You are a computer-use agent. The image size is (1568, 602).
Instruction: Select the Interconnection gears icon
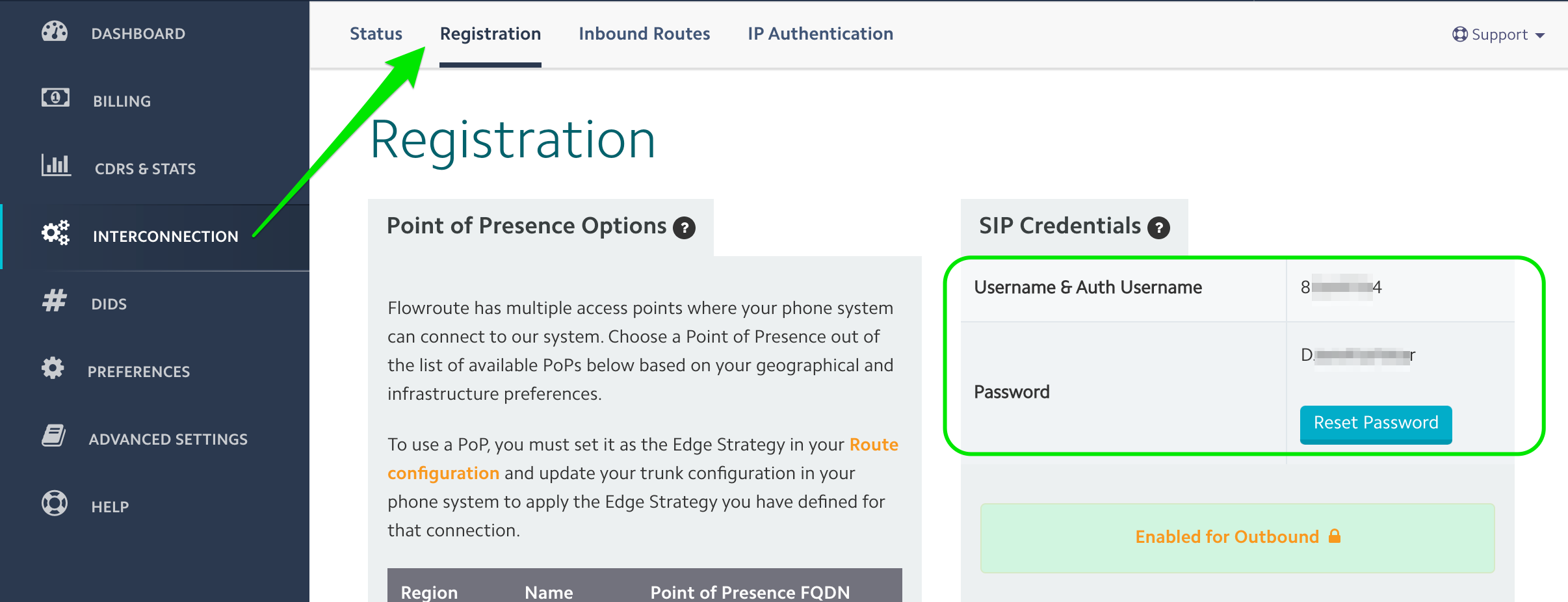(55, 233)
